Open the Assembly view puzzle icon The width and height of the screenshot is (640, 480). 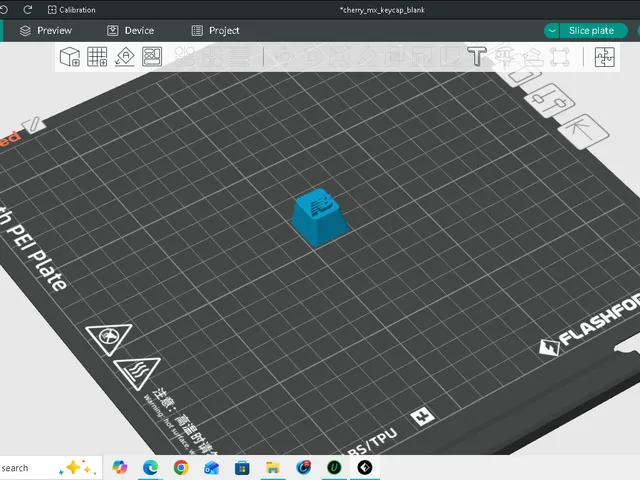604,57
